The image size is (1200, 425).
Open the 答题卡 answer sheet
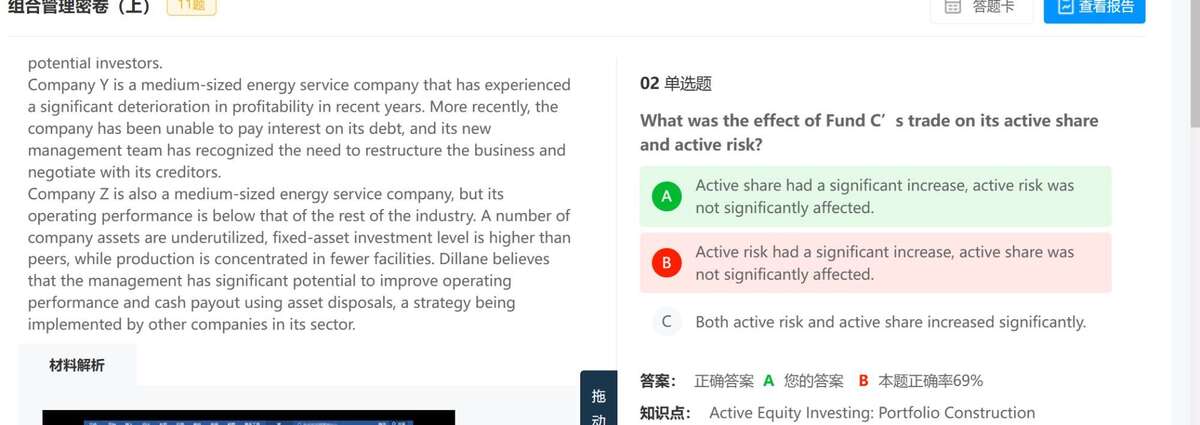tap(981, 8)
